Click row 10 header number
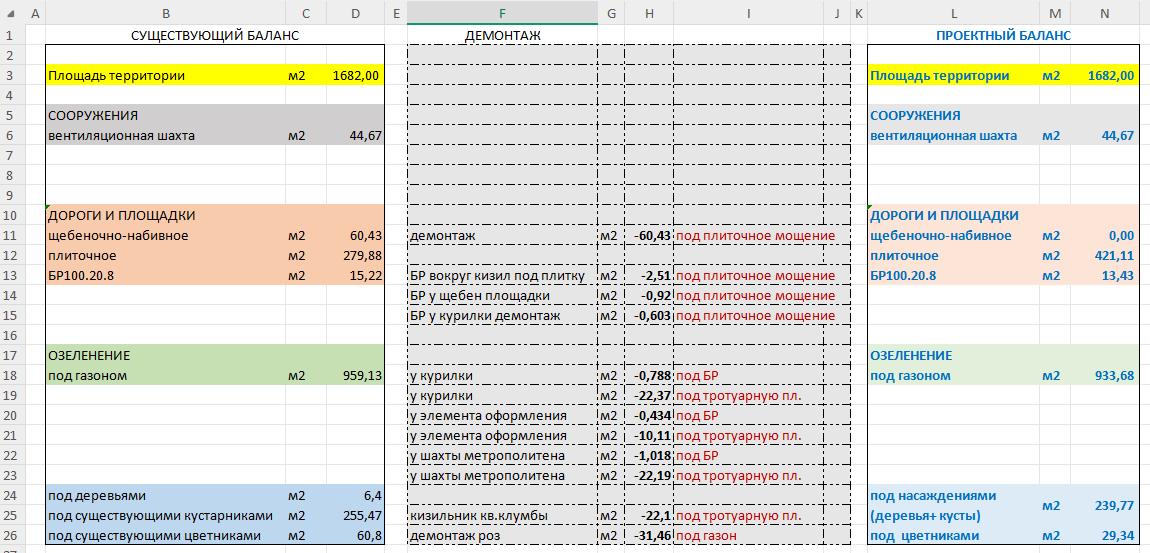The width and height of the screenshot is (1150, 553). click(10, 216)
